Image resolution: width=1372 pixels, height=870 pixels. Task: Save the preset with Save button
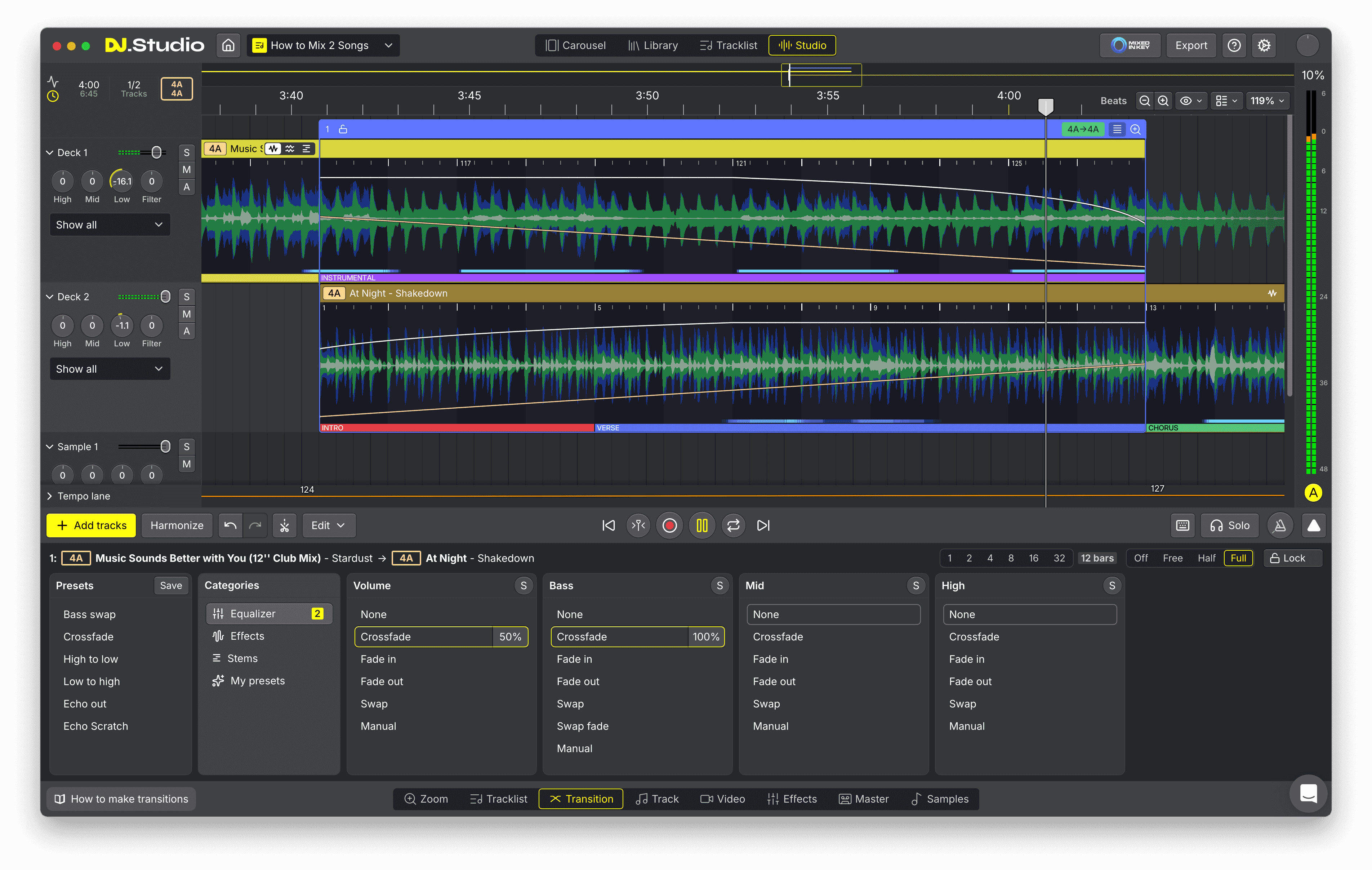(171, 586)
